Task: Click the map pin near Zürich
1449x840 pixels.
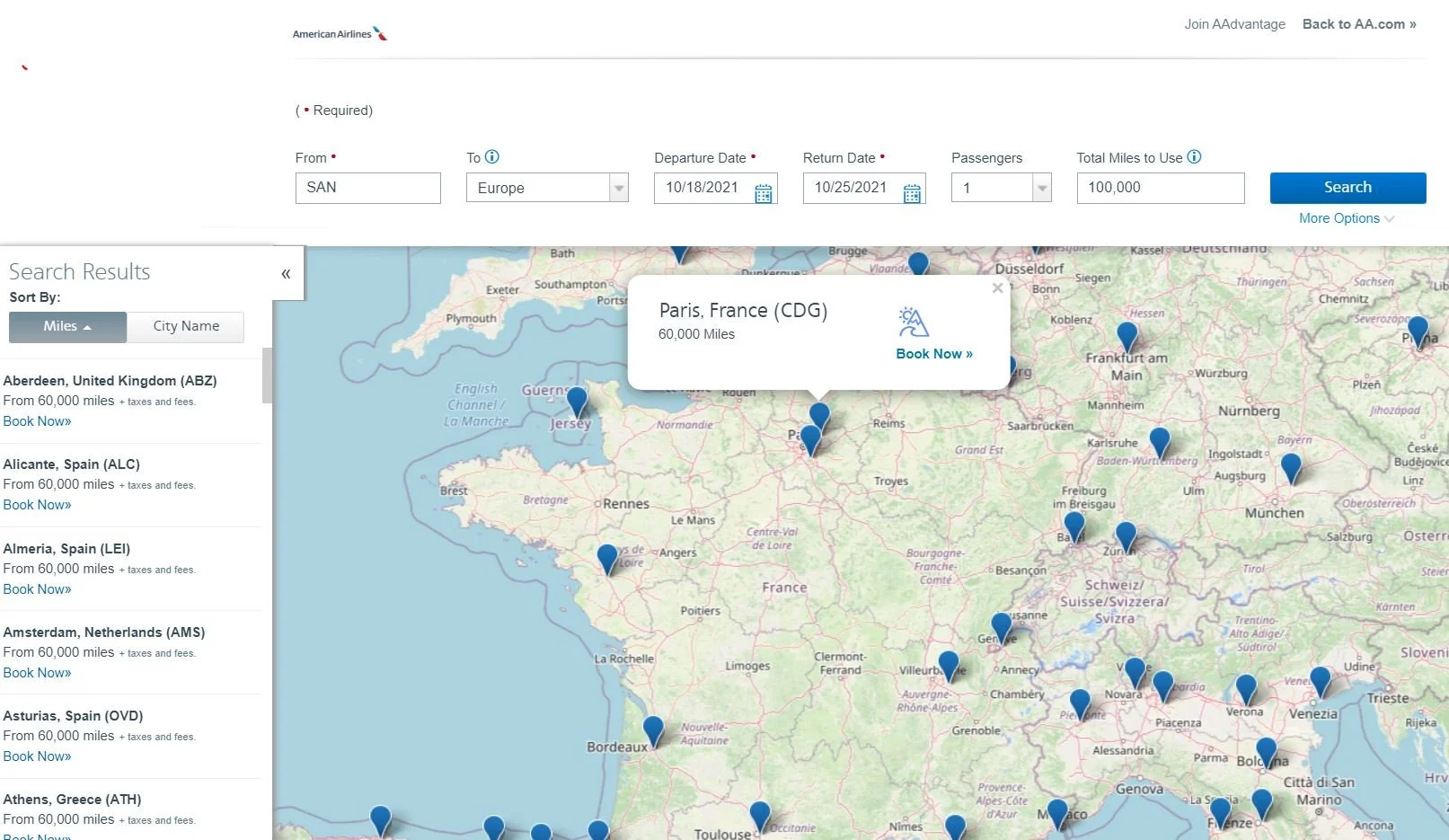Action: 1126,537
